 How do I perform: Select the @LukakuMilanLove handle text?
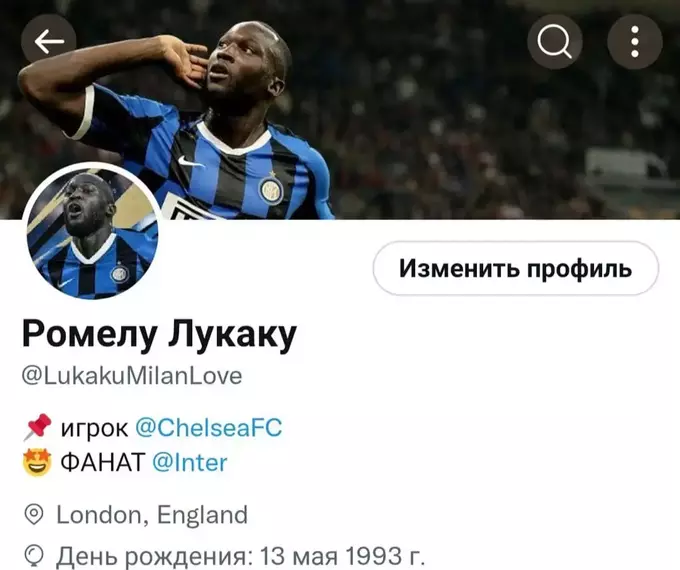click(x=132, y=376)
